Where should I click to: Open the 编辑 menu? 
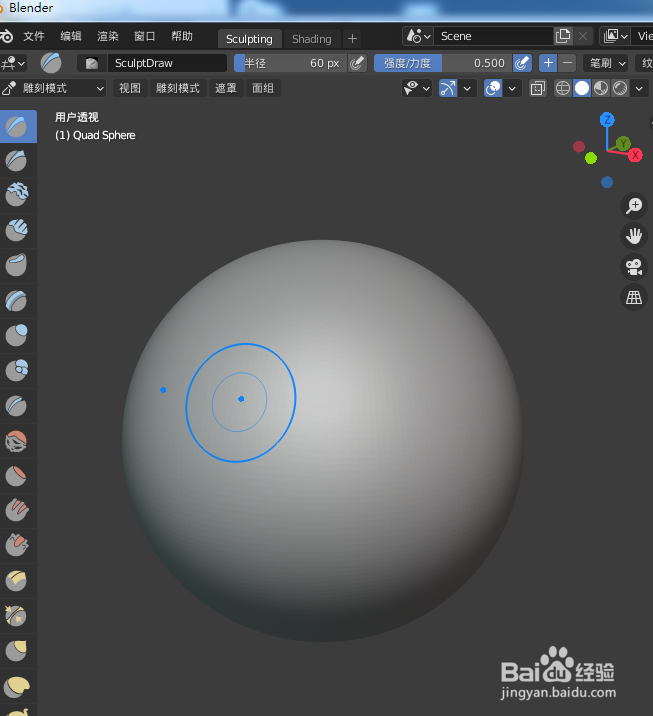[x=71, y=36]
